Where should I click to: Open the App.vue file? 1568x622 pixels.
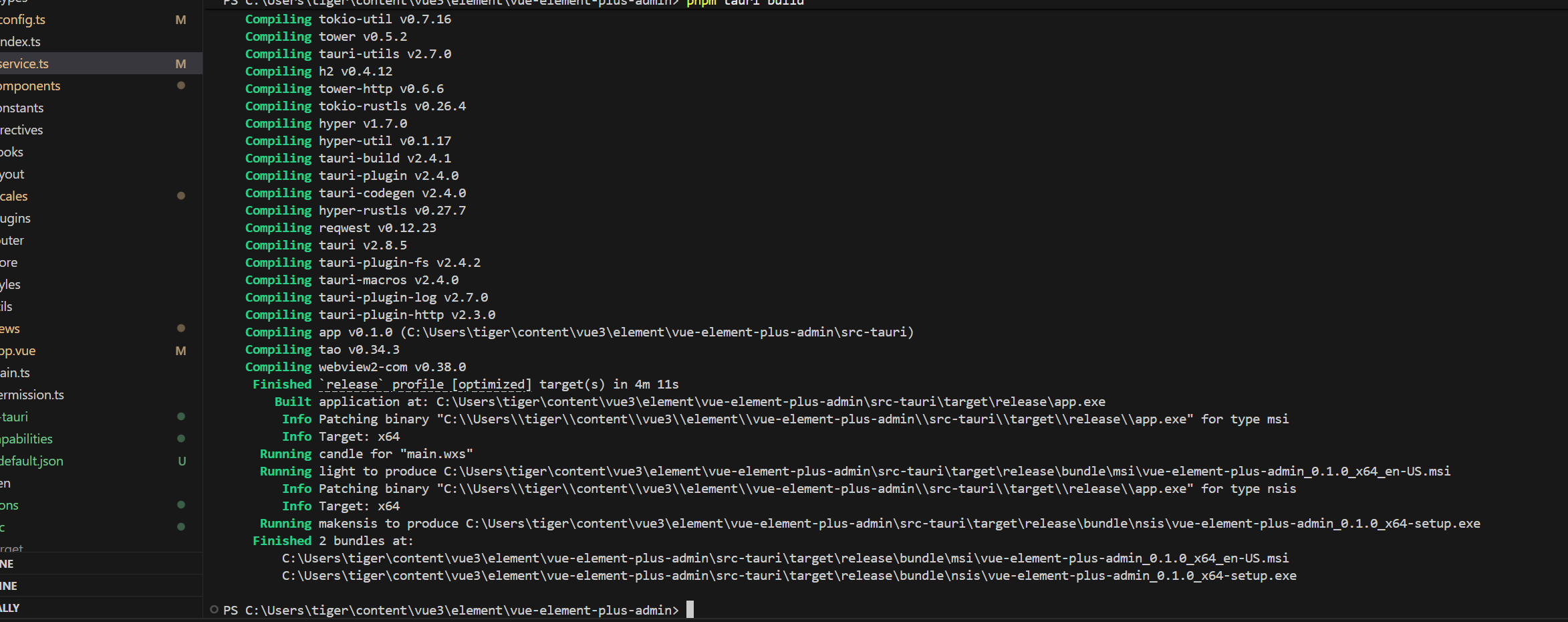coord(100,350)
